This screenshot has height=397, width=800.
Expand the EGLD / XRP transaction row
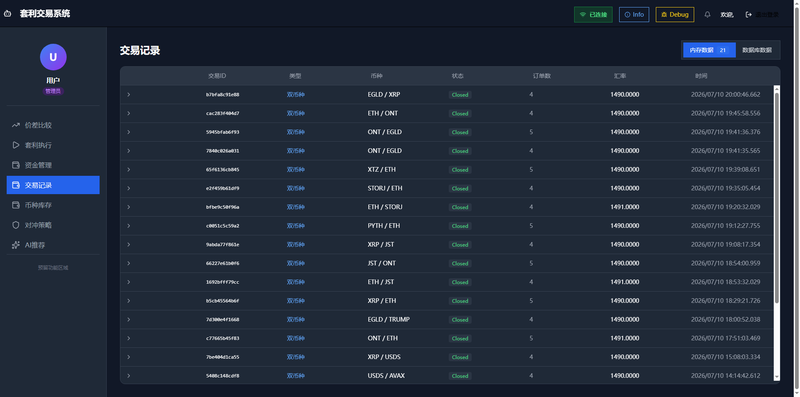[x=129, y=94]
